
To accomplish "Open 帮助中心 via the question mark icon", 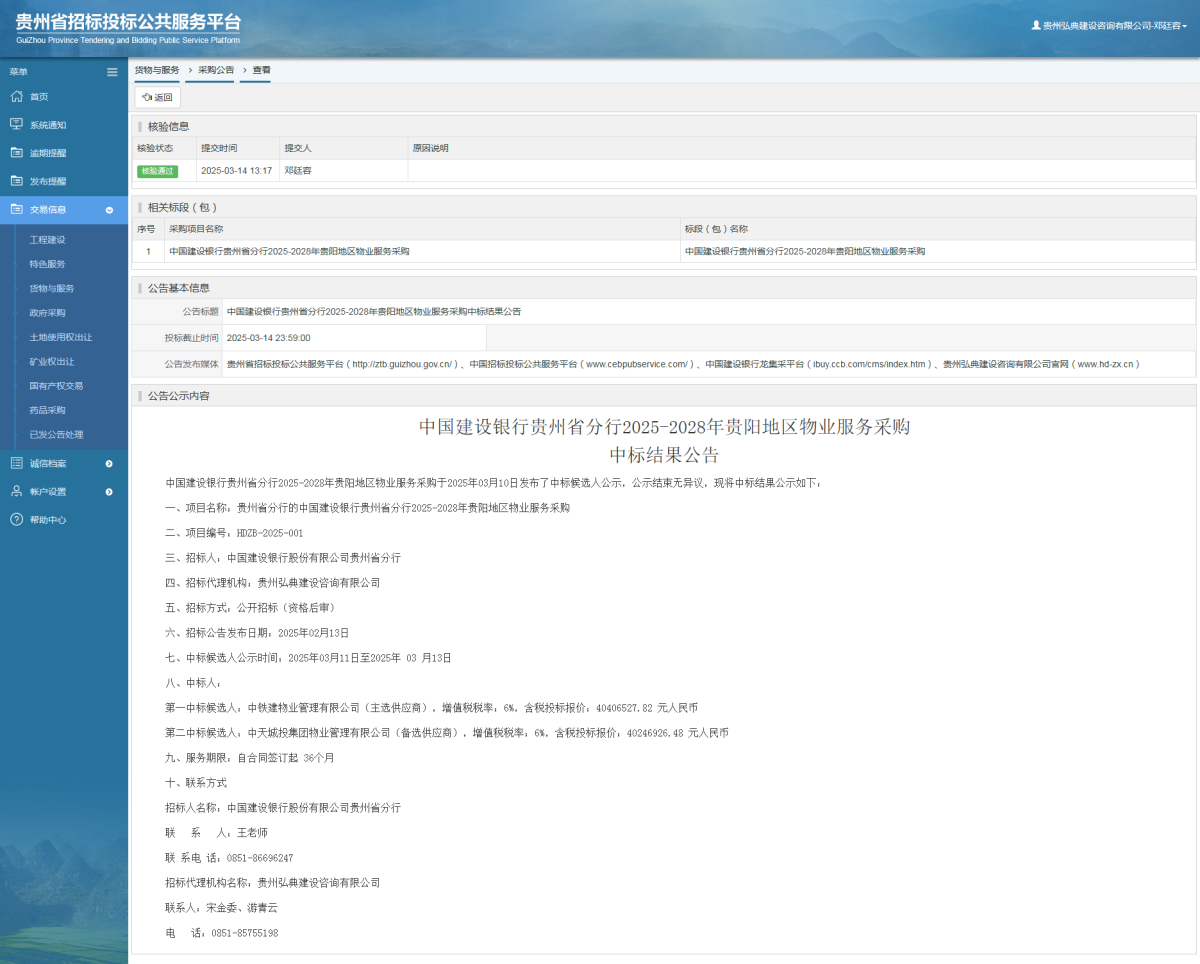I will click(x=14, y=519).
